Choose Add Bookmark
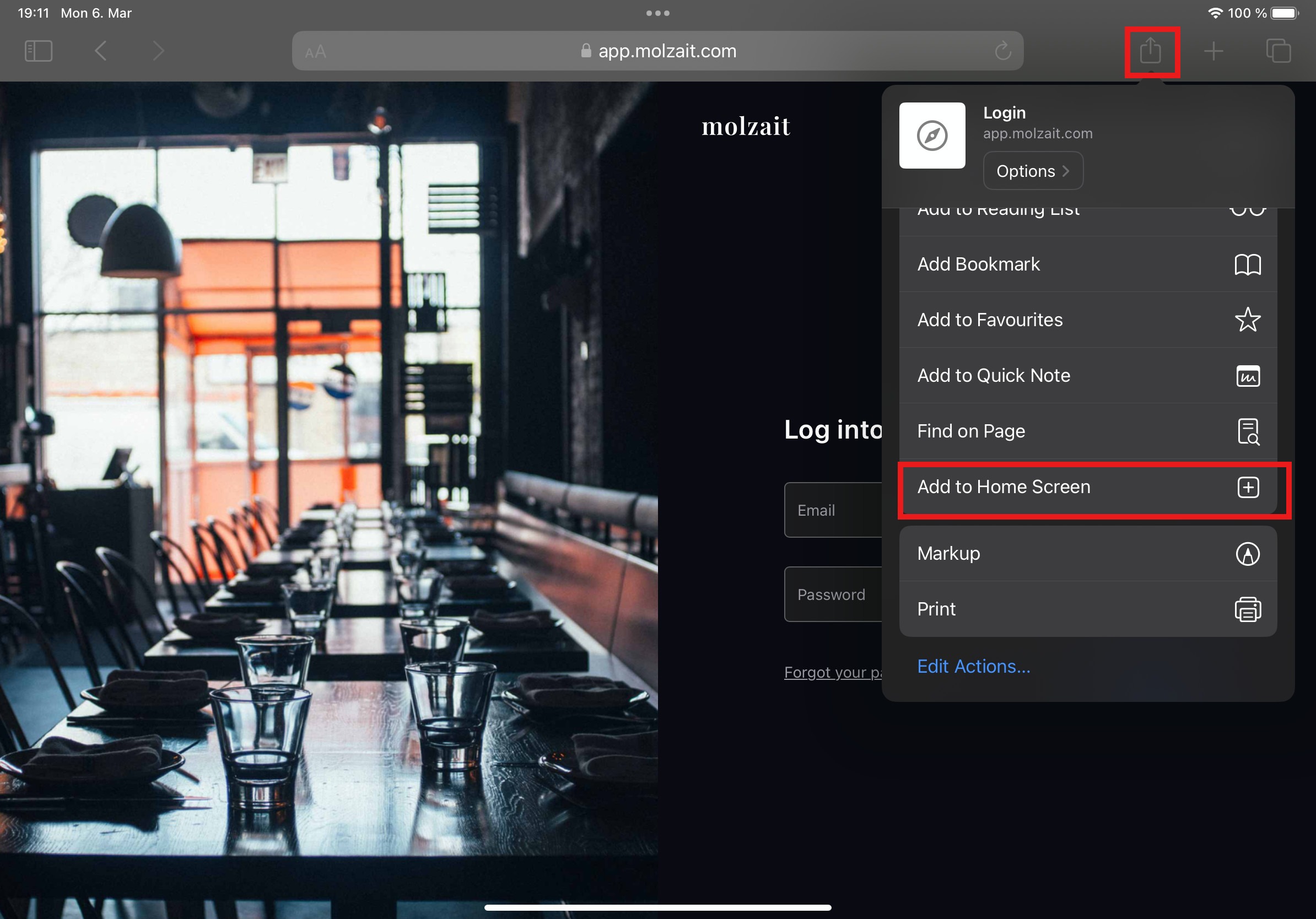The width and height of the screenshot is (1316, 919). (1088, 264)
